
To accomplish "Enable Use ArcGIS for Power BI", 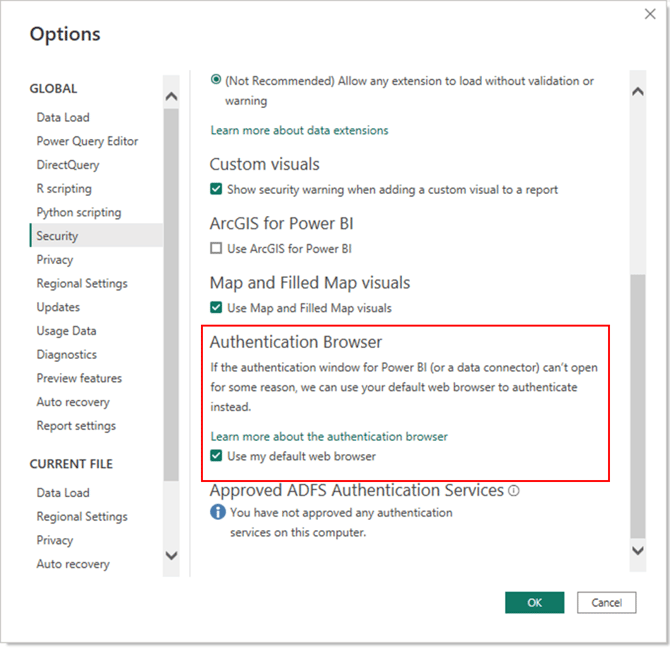I will pos(216,248).
